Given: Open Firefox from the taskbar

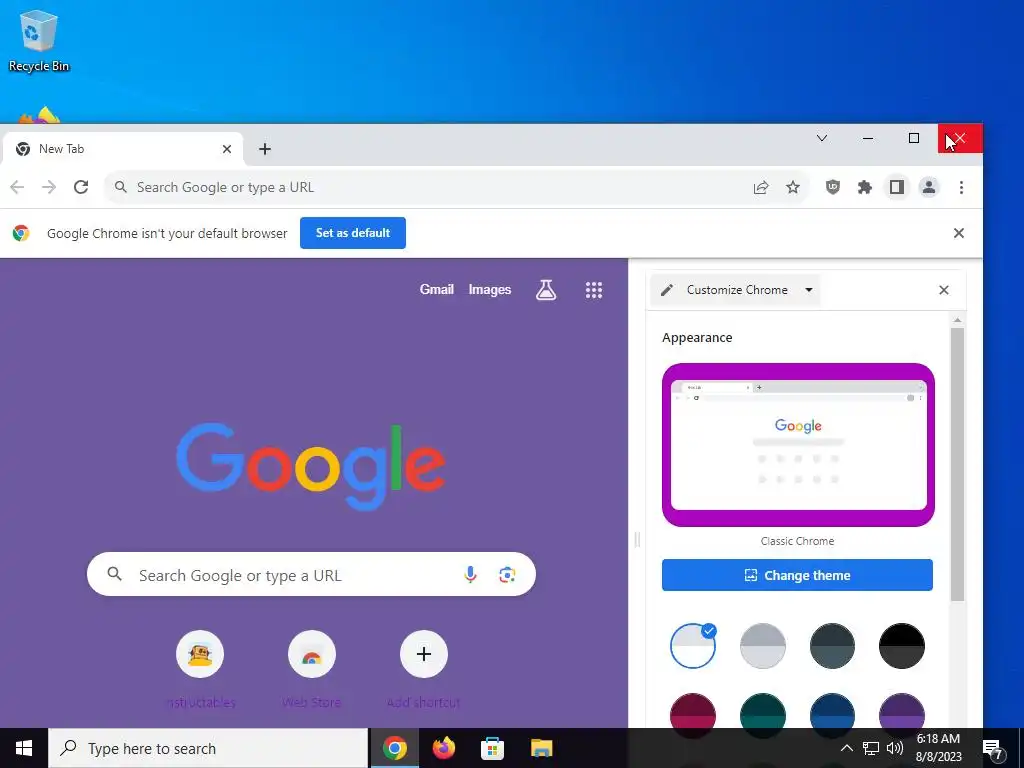Looking at the screenshot, I should click(443, 748).
